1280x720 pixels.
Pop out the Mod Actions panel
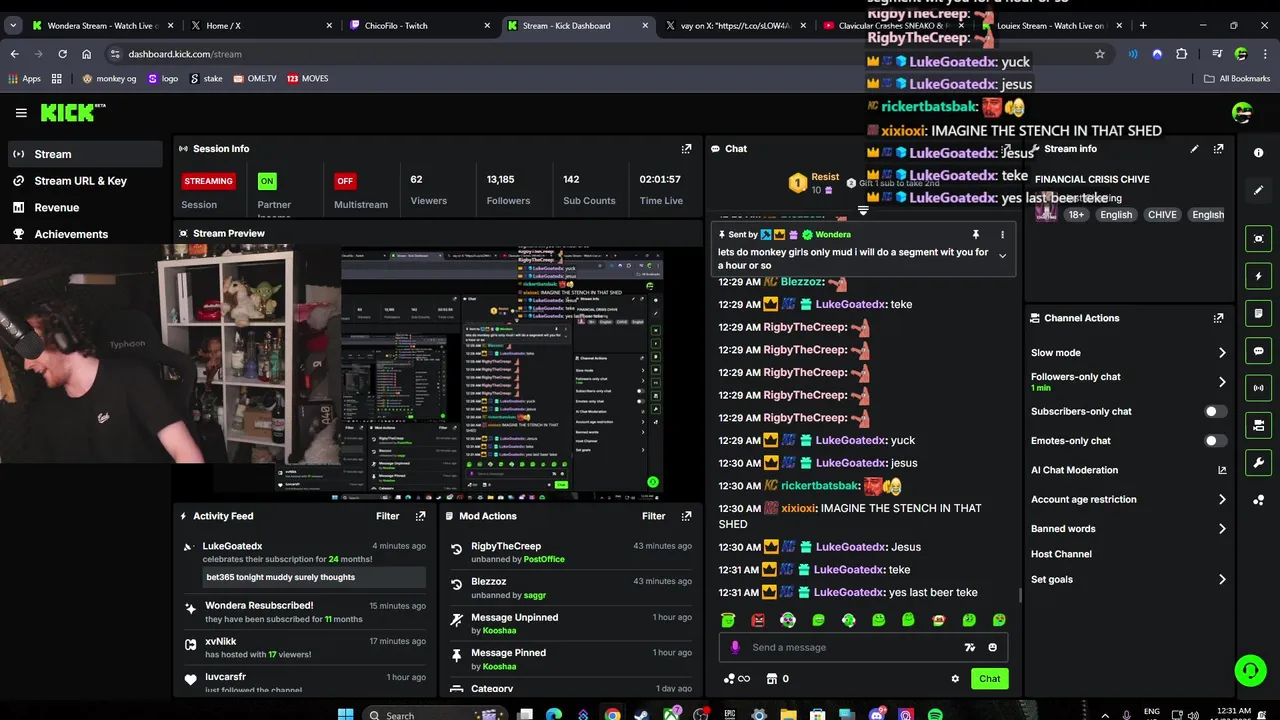click(x=686, y=516)
